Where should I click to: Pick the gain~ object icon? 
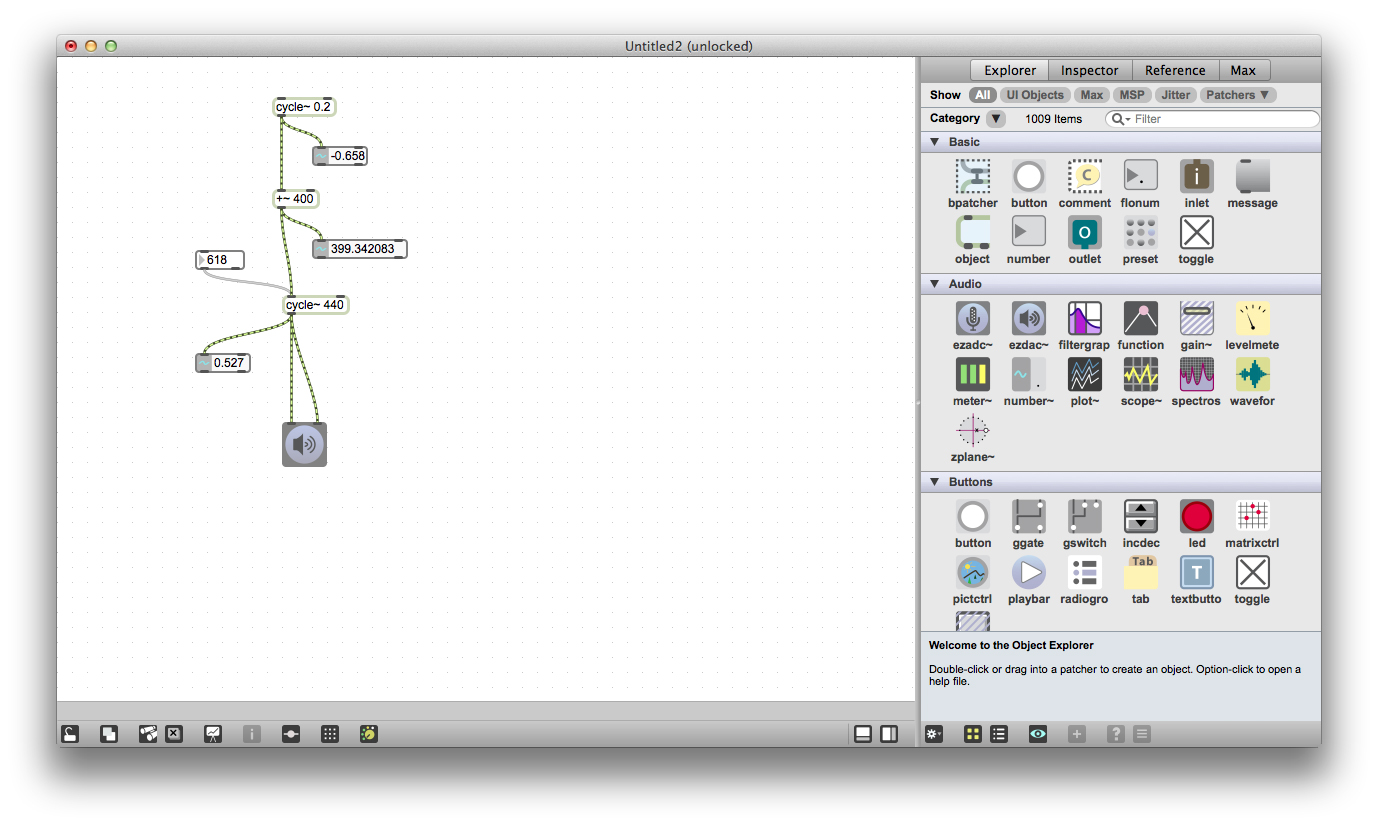[1196, 319]
